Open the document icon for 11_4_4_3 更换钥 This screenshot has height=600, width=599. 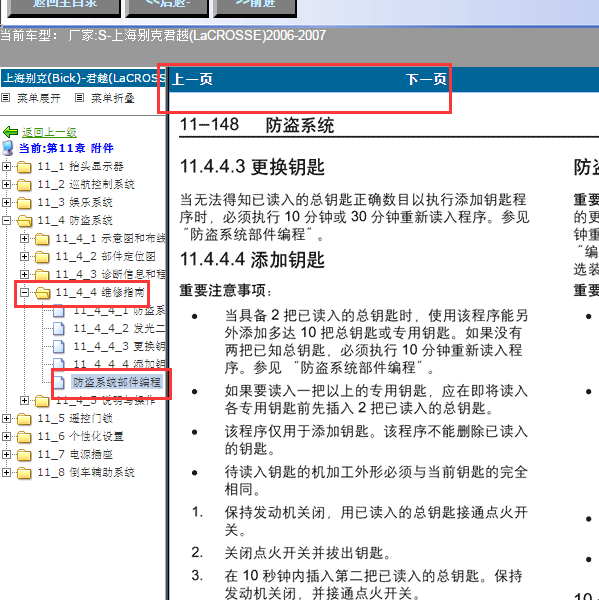click(x=59, y=346)
